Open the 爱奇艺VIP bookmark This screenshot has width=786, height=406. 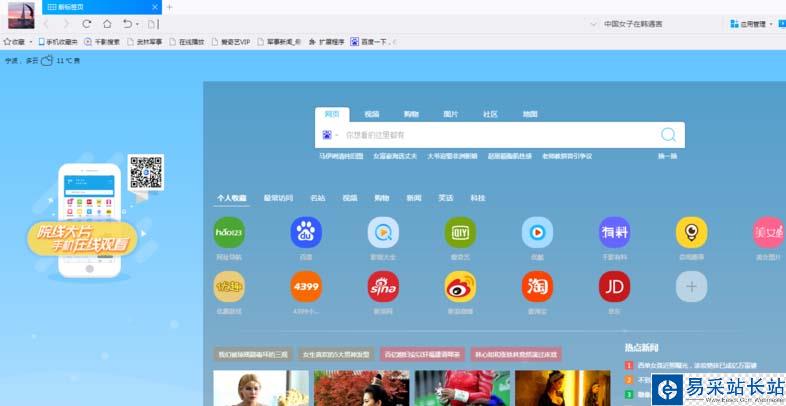[x=231, y=42]
